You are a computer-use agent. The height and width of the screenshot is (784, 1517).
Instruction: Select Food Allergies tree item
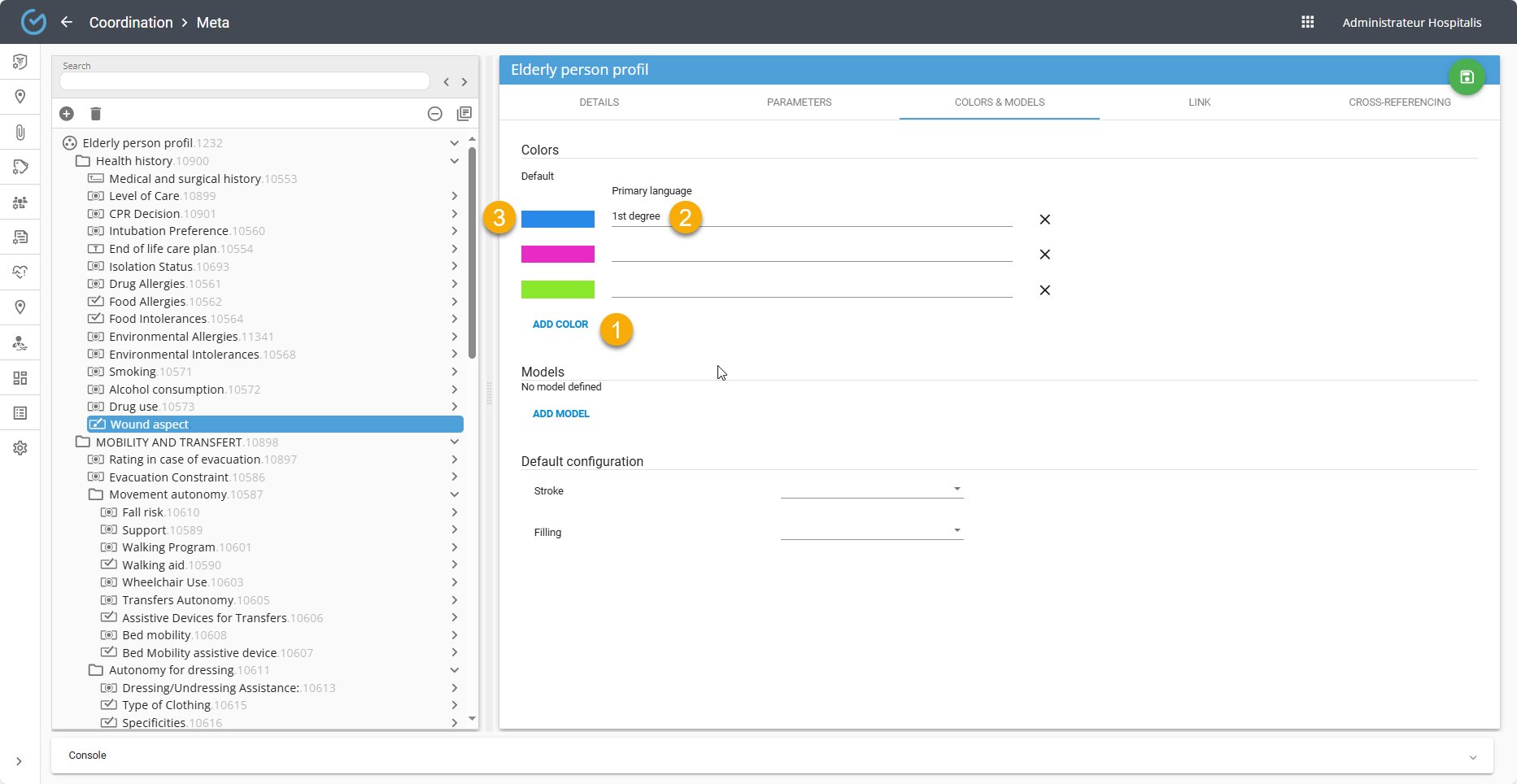(147, 302)
